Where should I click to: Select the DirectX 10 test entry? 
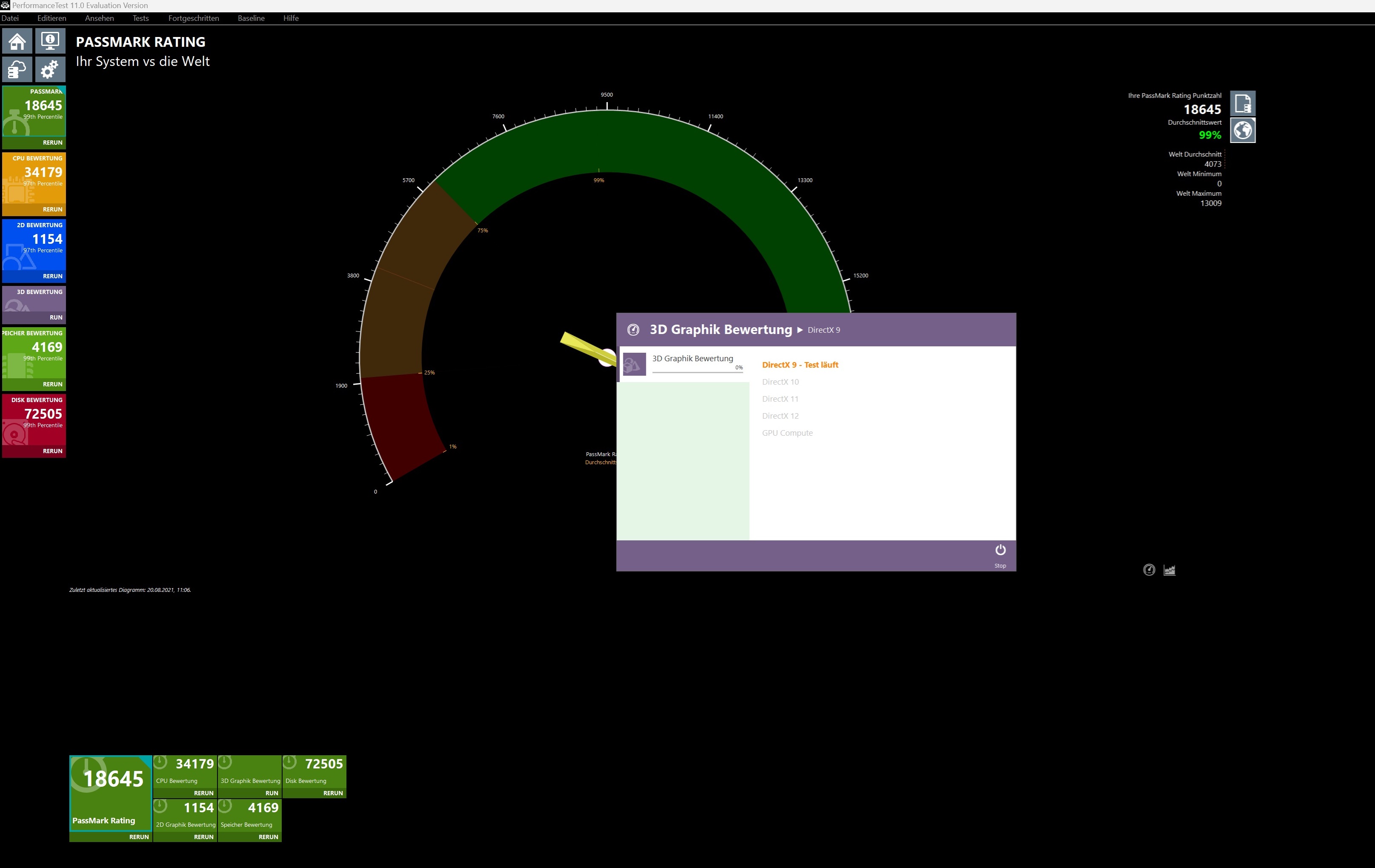pyautogui.click(x=780, y=382)
